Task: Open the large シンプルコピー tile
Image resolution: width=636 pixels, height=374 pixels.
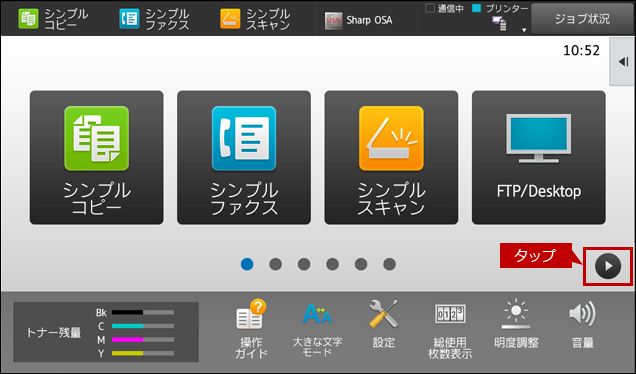Action: pos(97,157)
